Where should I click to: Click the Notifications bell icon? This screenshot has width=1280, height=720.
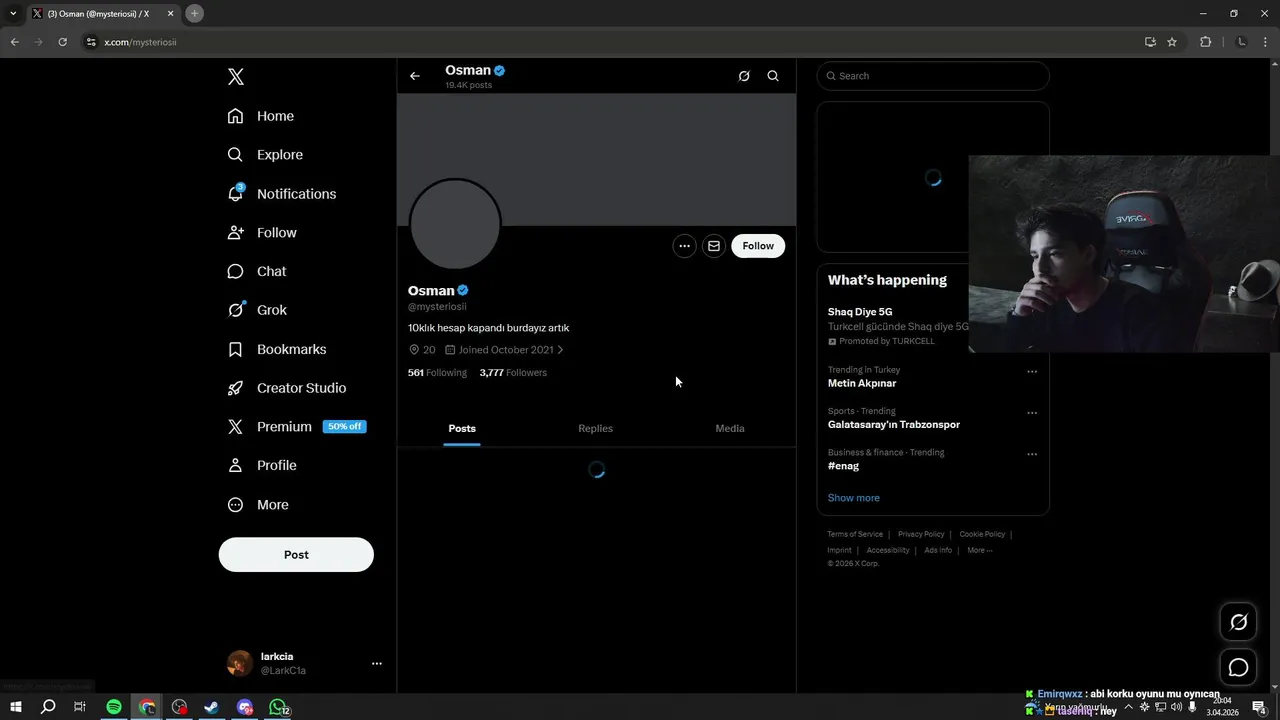(x=235, y=194)
